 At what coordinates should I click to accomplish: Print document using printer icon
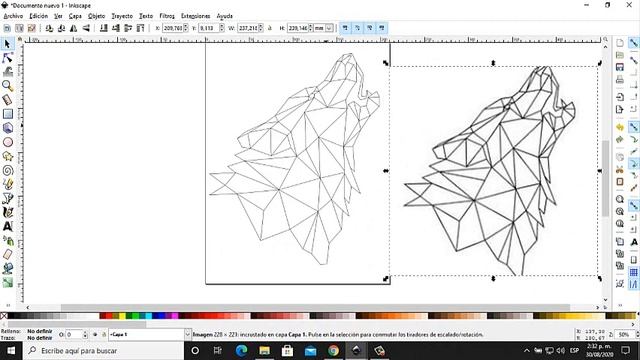point(620,79)
